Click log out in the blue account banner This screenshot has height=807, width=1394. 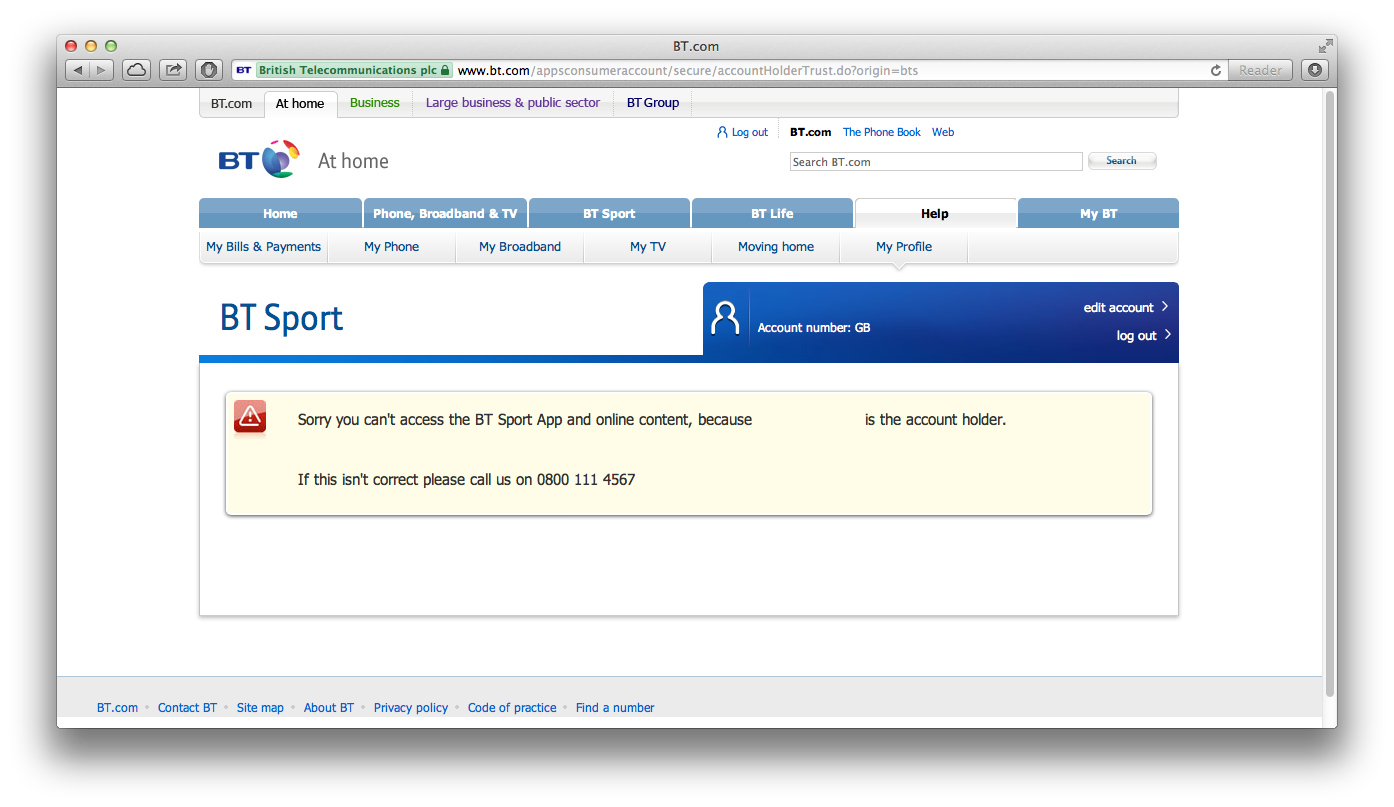1136,336
